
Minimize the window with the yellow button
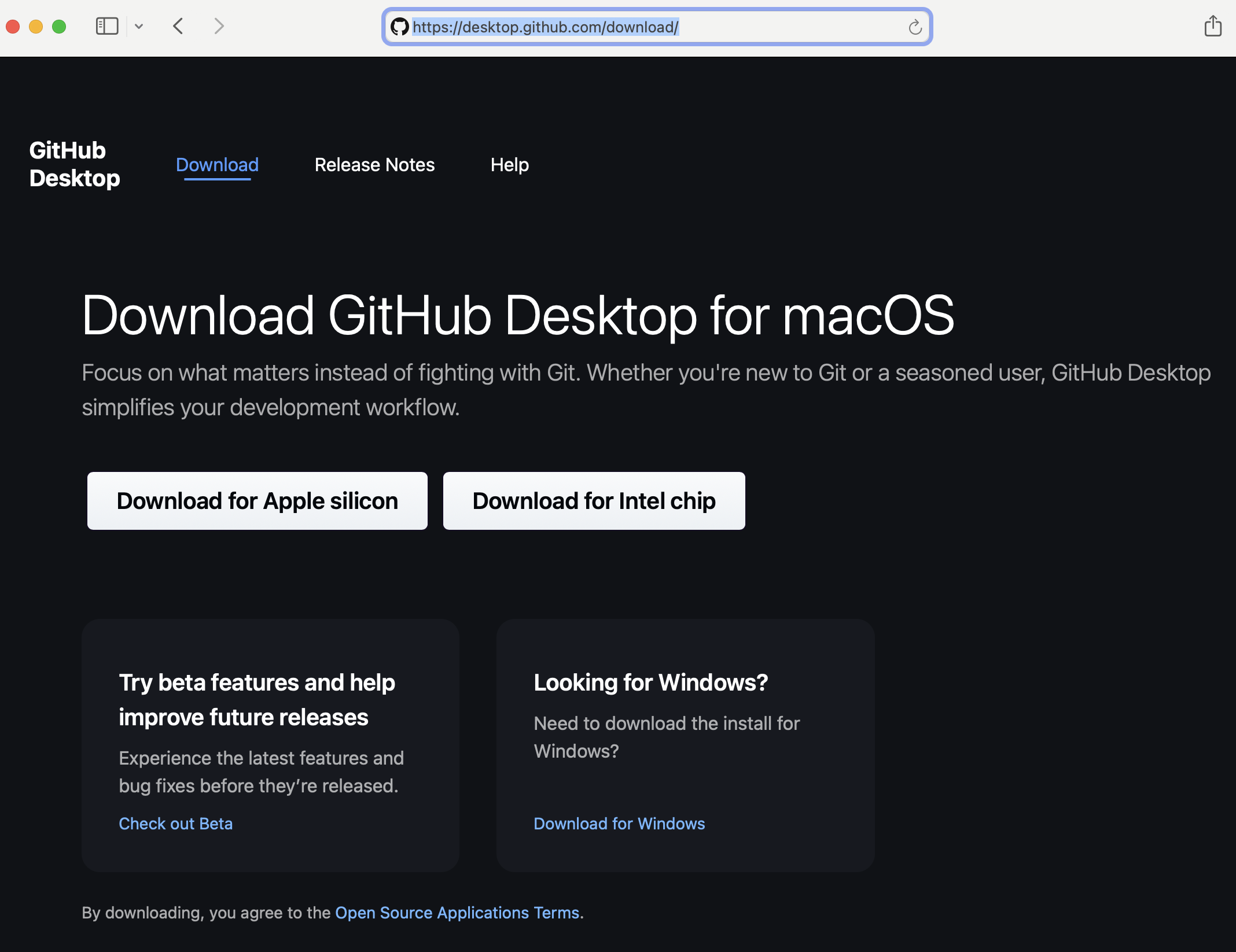point(35,26)
